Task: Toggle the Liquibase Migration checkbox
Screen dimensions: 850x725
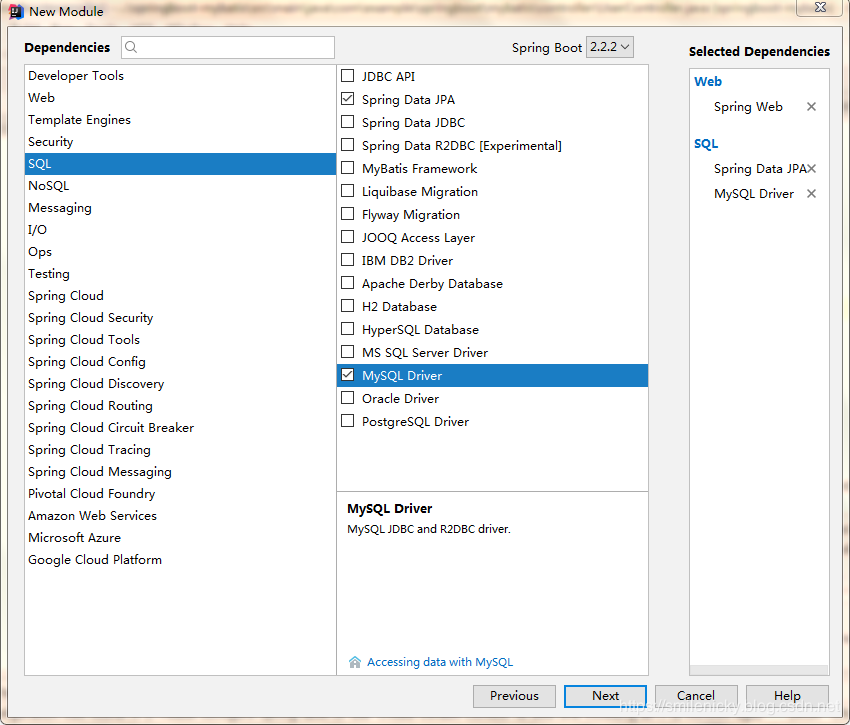Action: [x=347, y=191]
